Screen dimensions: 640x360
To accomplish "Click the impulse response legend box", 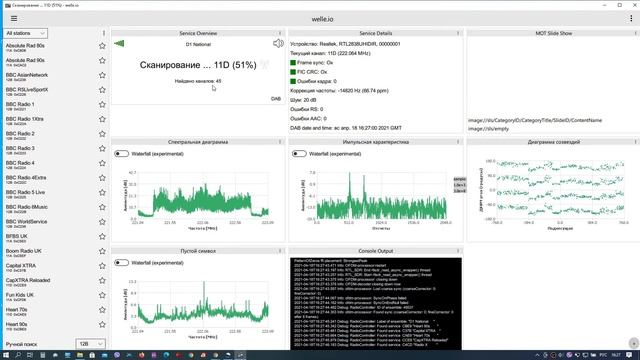I will (x=460, y=185).
